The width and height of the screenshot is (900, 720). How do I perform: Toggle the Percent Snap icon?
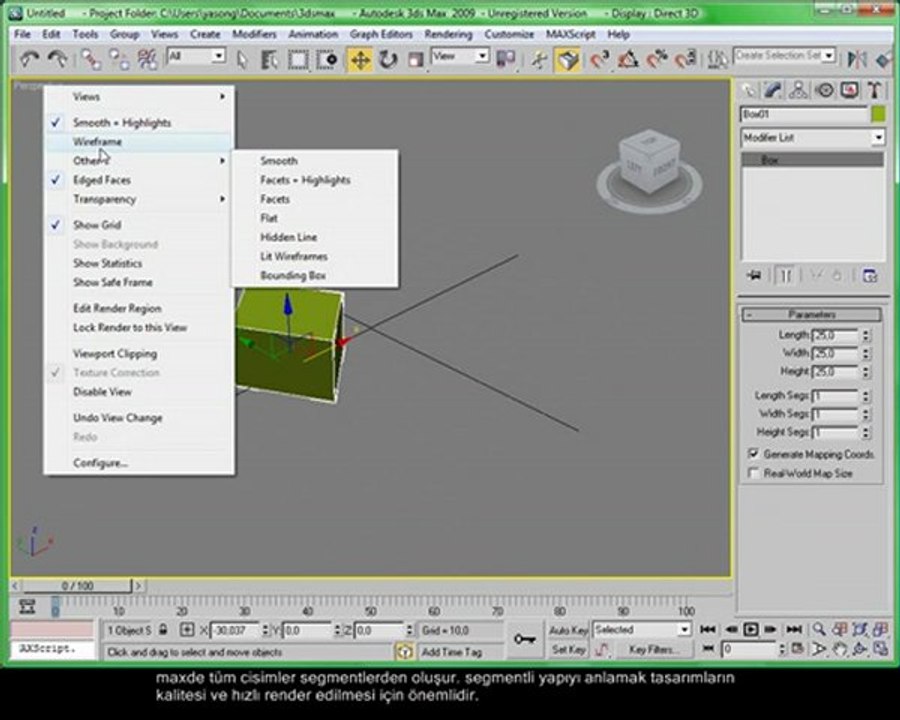657,59
